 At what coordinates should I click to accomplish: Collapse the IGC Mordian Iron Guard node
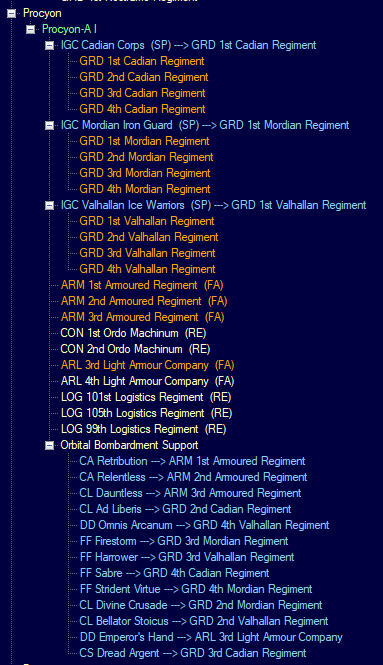[x=50, y=126]
